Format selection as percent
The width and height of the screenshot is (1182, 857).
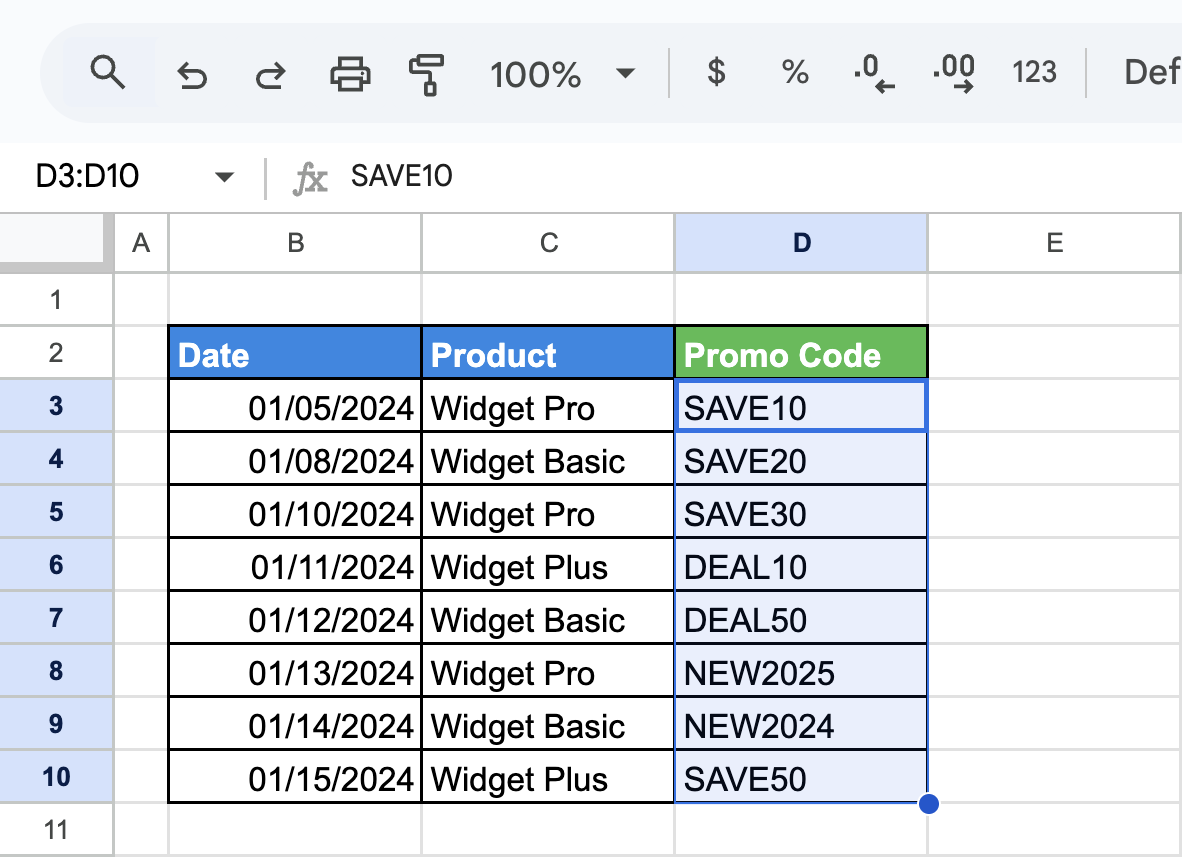tap(795, 72)
